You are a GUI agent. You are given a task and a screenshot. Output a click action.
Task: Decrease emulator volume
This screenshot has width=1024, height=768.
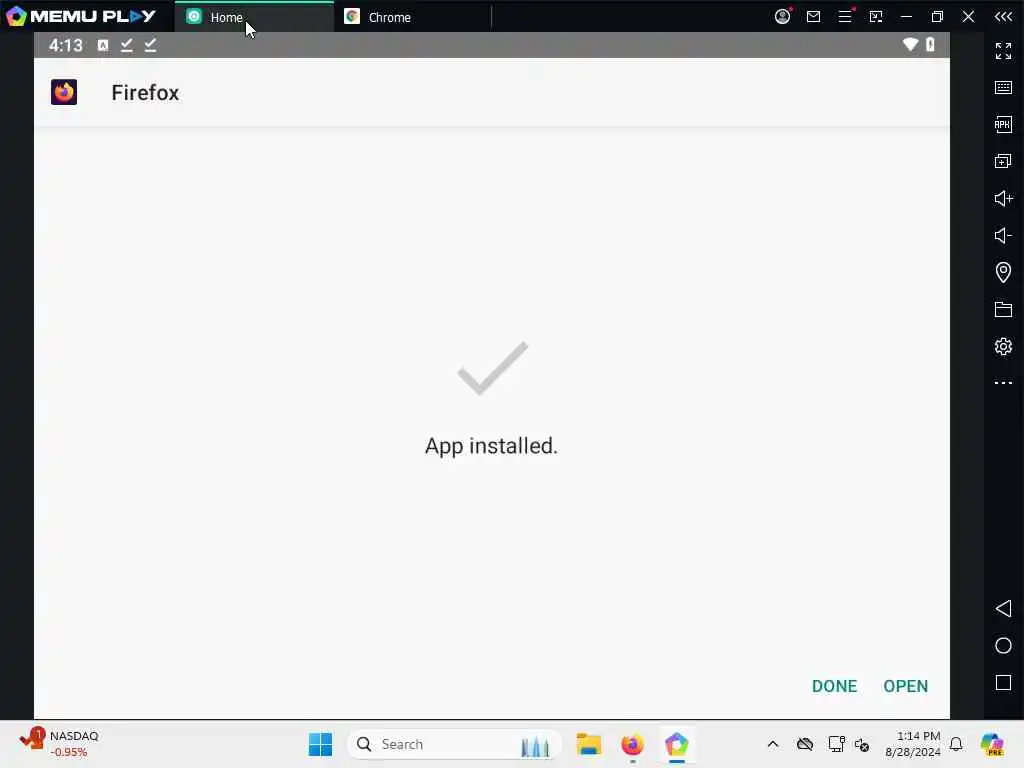(x=1003, y=235)
